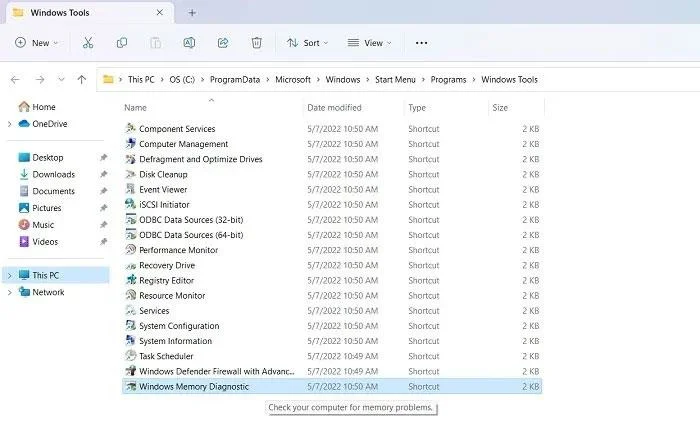700x426 pixels.
Task: Click the pin icon next to Downloads
Action: pyautogui.click(x=104, y=175)
